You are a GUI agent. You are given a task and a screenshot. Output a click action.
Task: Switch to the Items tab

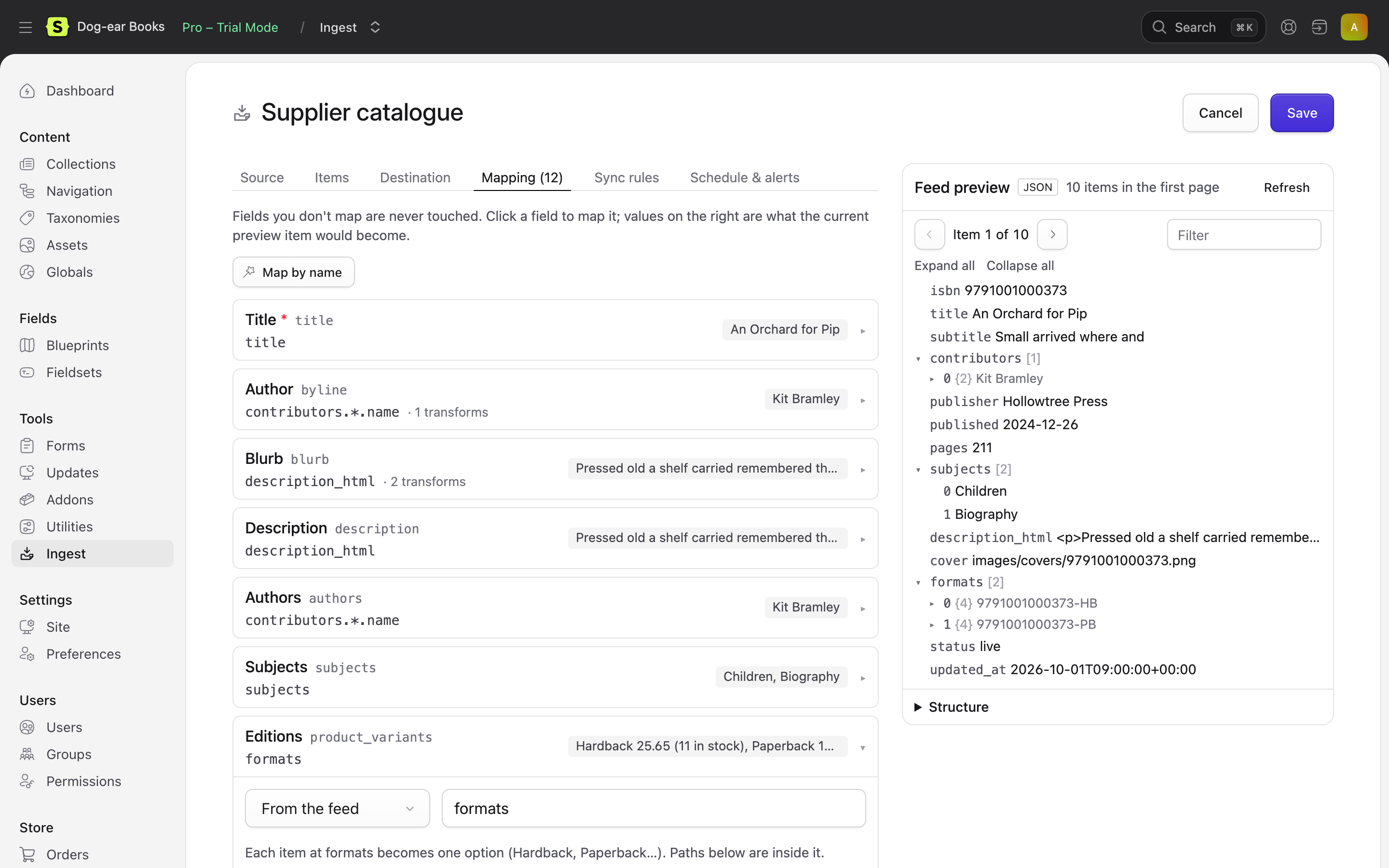[x=331, y=177]
